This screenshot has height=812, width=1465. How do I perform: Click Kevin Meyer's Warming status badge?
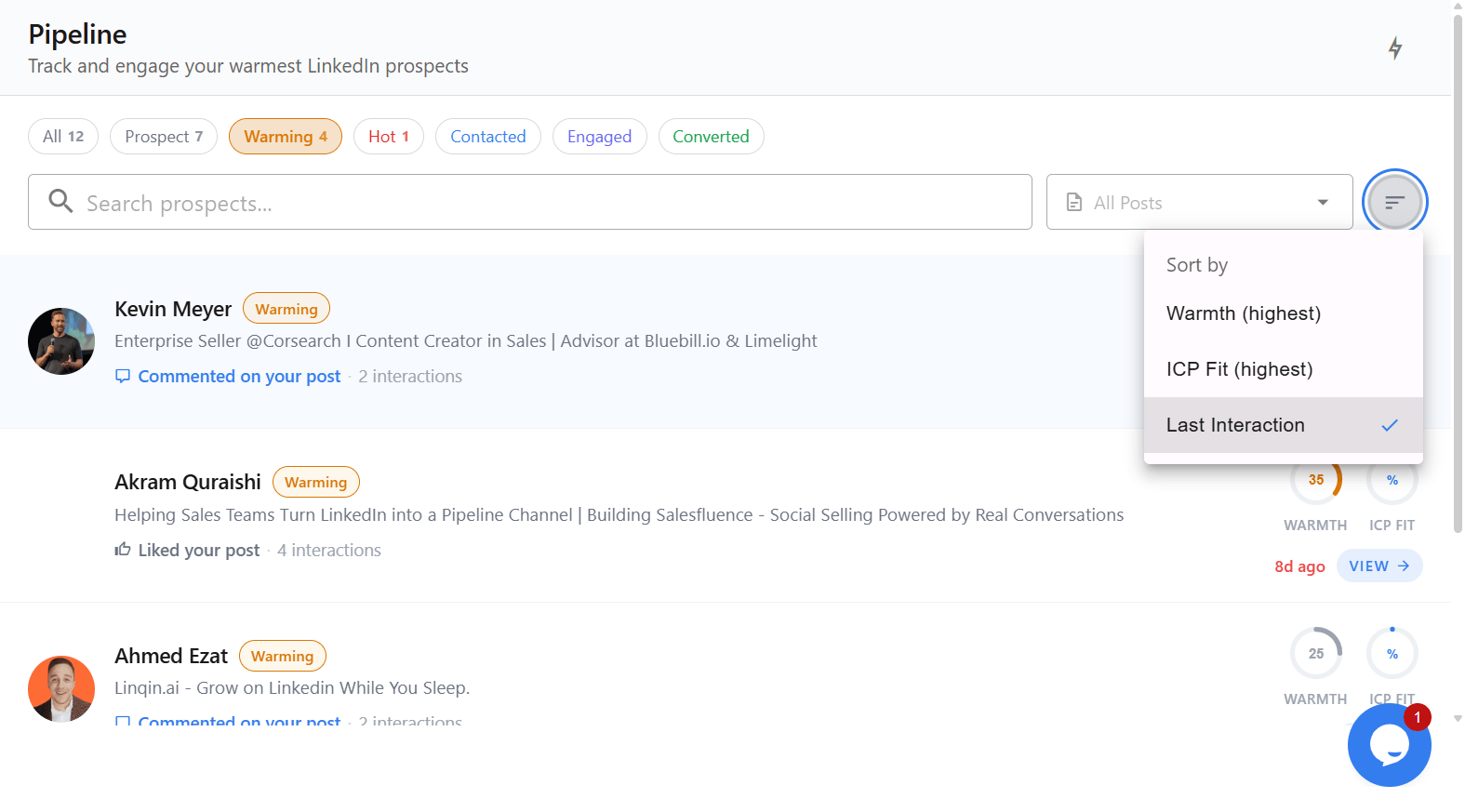286,309
